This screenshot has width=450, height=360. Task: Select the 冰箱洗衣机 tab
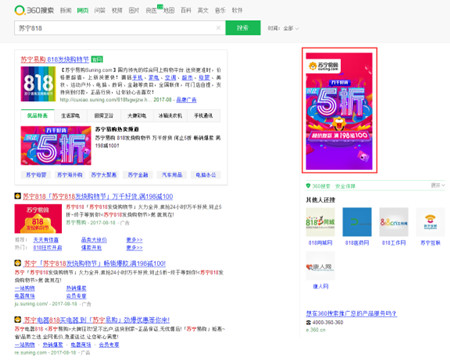pyautogui.click(x=170, y=116)
